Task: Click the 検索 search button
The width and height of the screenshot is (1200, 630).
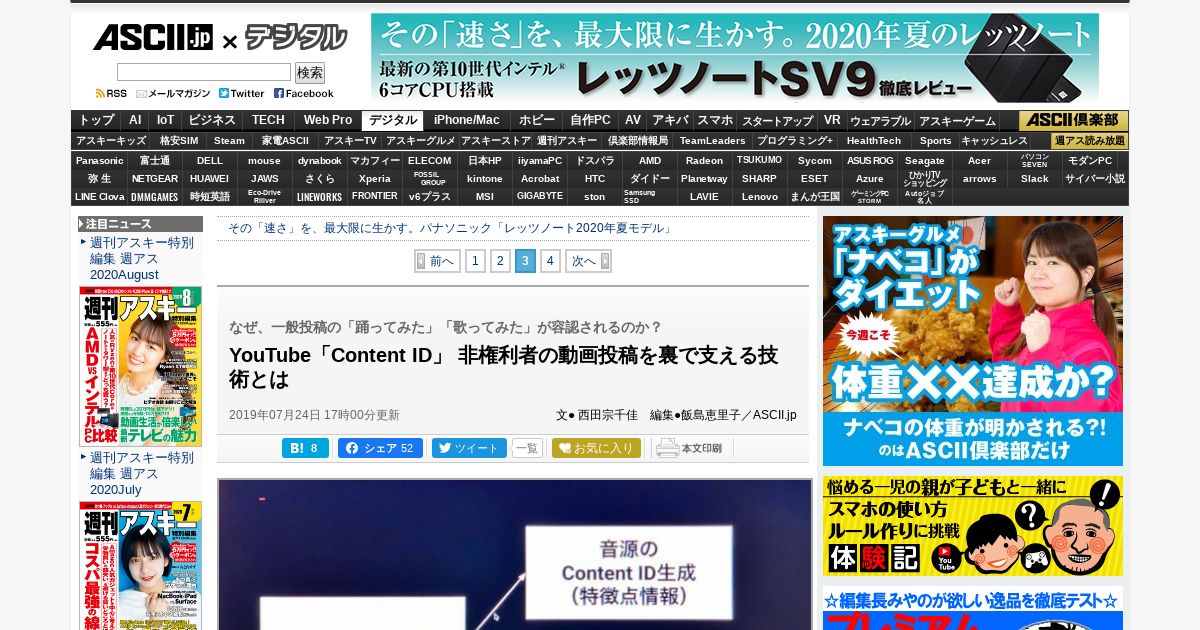Action: [x=310, y=72]
